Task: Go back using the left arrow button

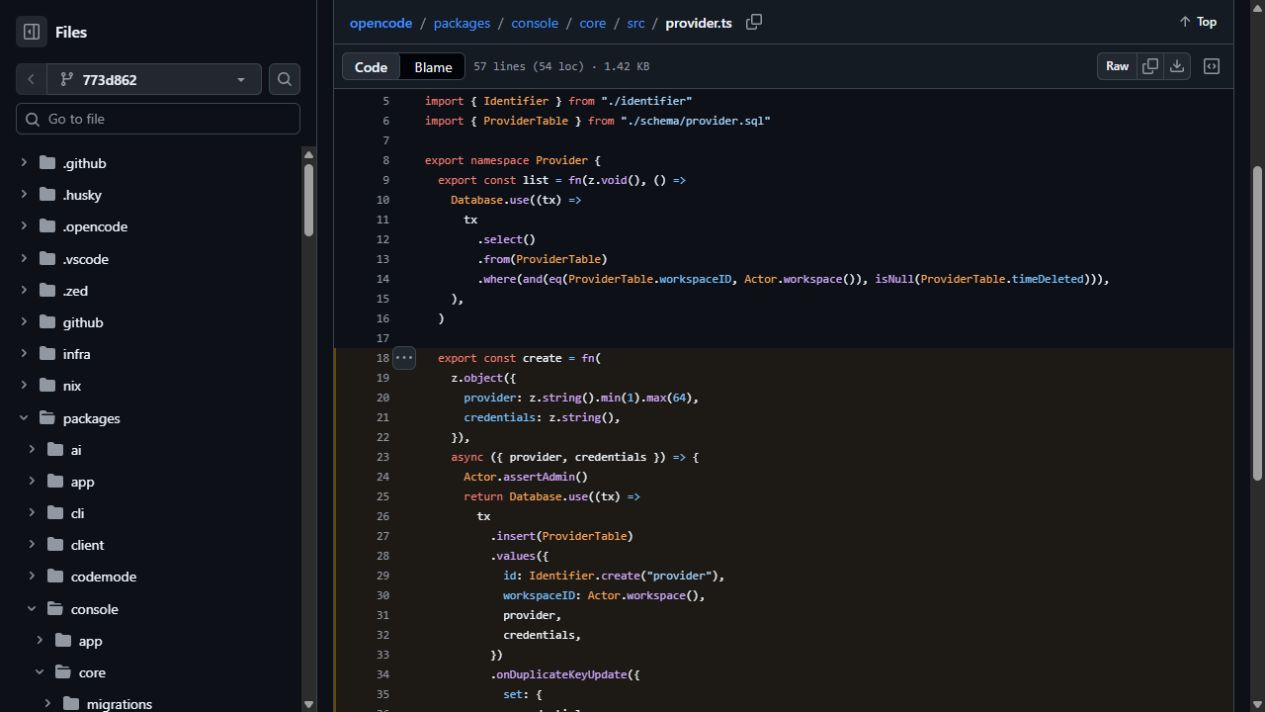Action: (x=30, y=79)
